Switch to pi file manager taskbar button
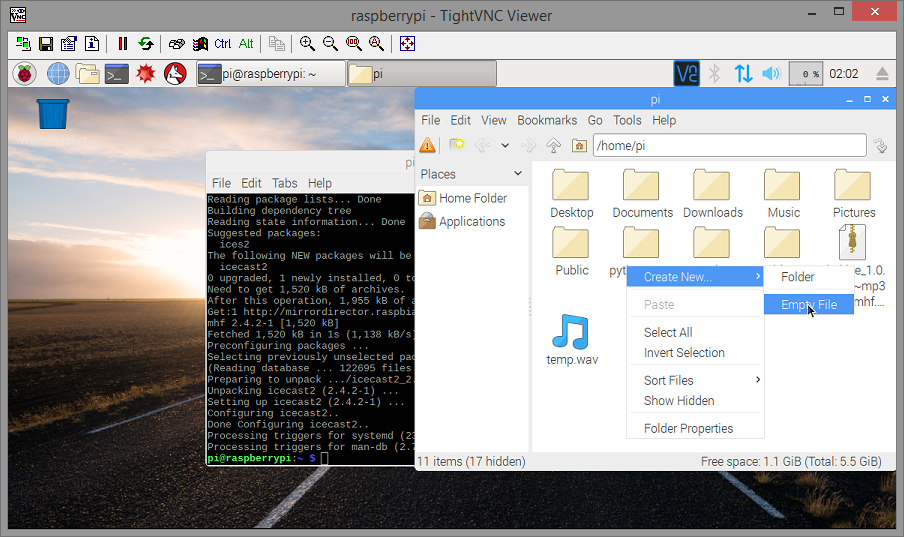This screenshot has height=537, width=904. (422, 74)
